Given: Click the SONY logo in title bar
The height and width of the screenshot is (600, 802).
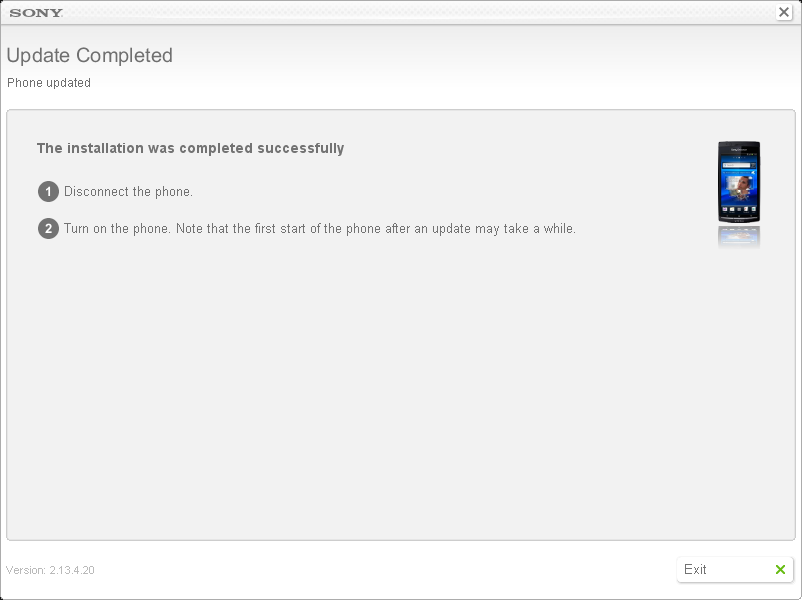Looking at the screenshot, I should [x=36, y=13].
